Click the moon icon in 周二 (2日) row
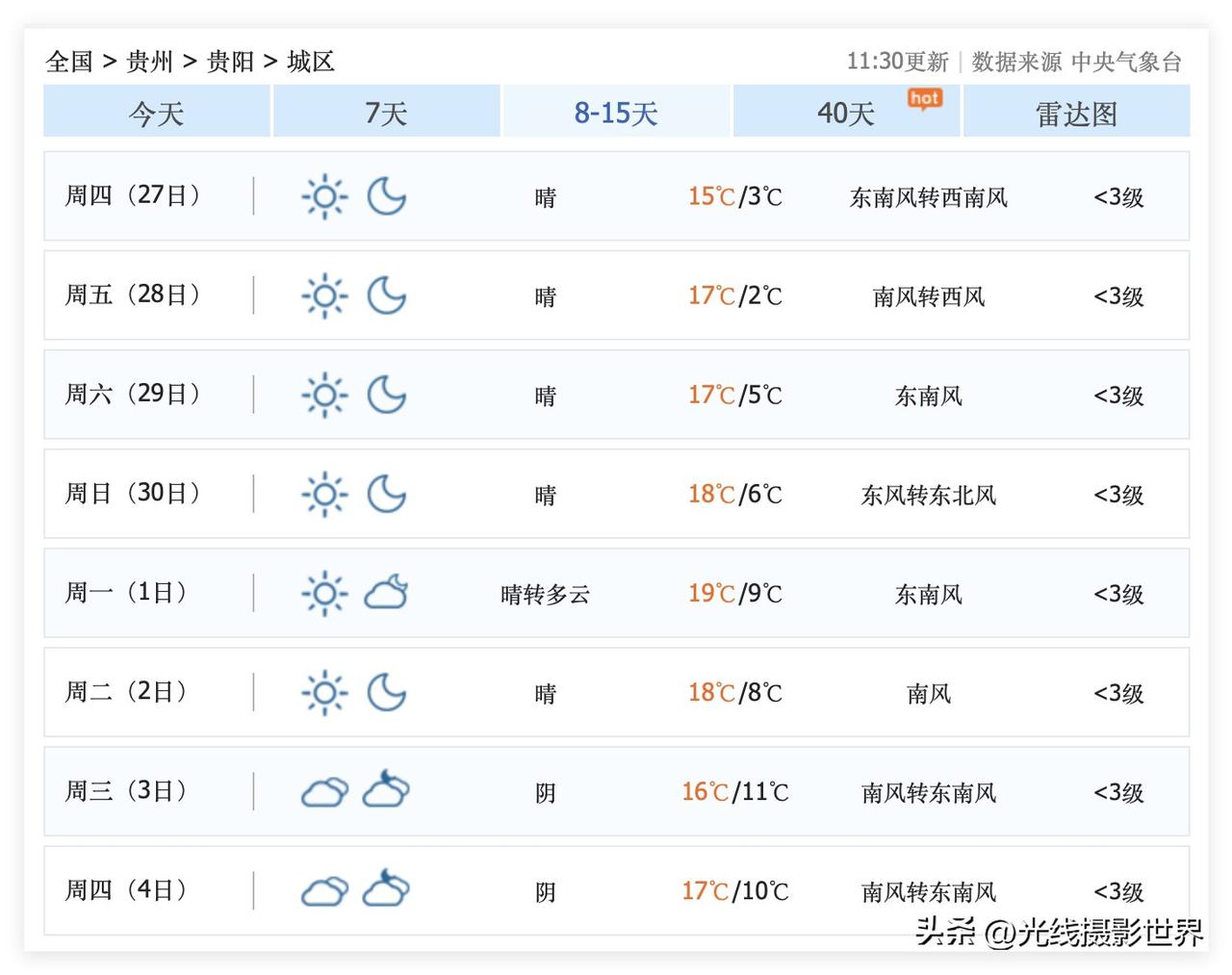 (x=387, y=692)
